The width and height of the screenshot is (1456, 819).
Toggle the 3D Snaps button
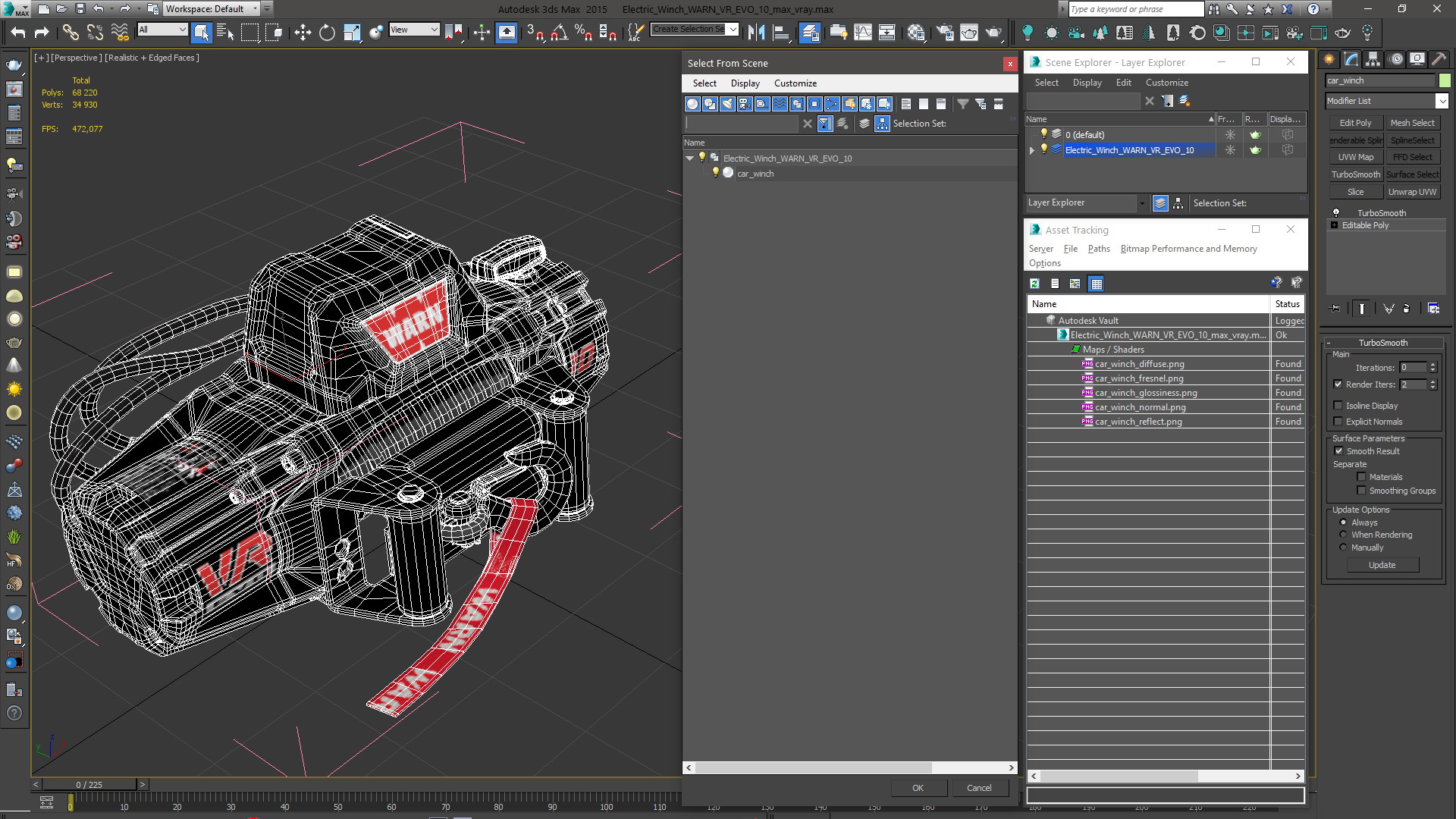pyautogui.click(x=535, y=32)
